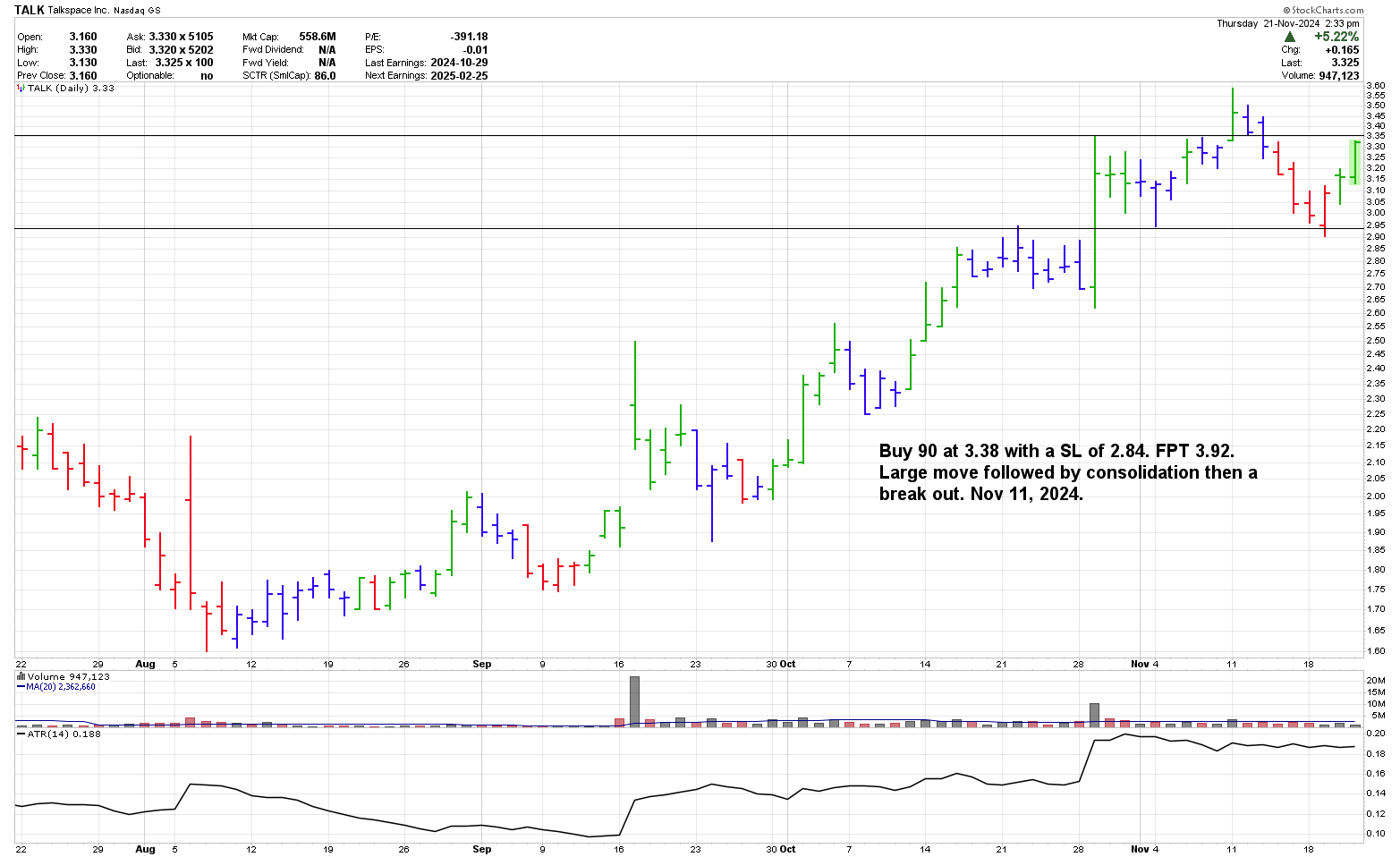Click the green-highlighted latest price bar
Image resolution: width=1400 pixels, height=857 pixels.
coord(1355,163)
